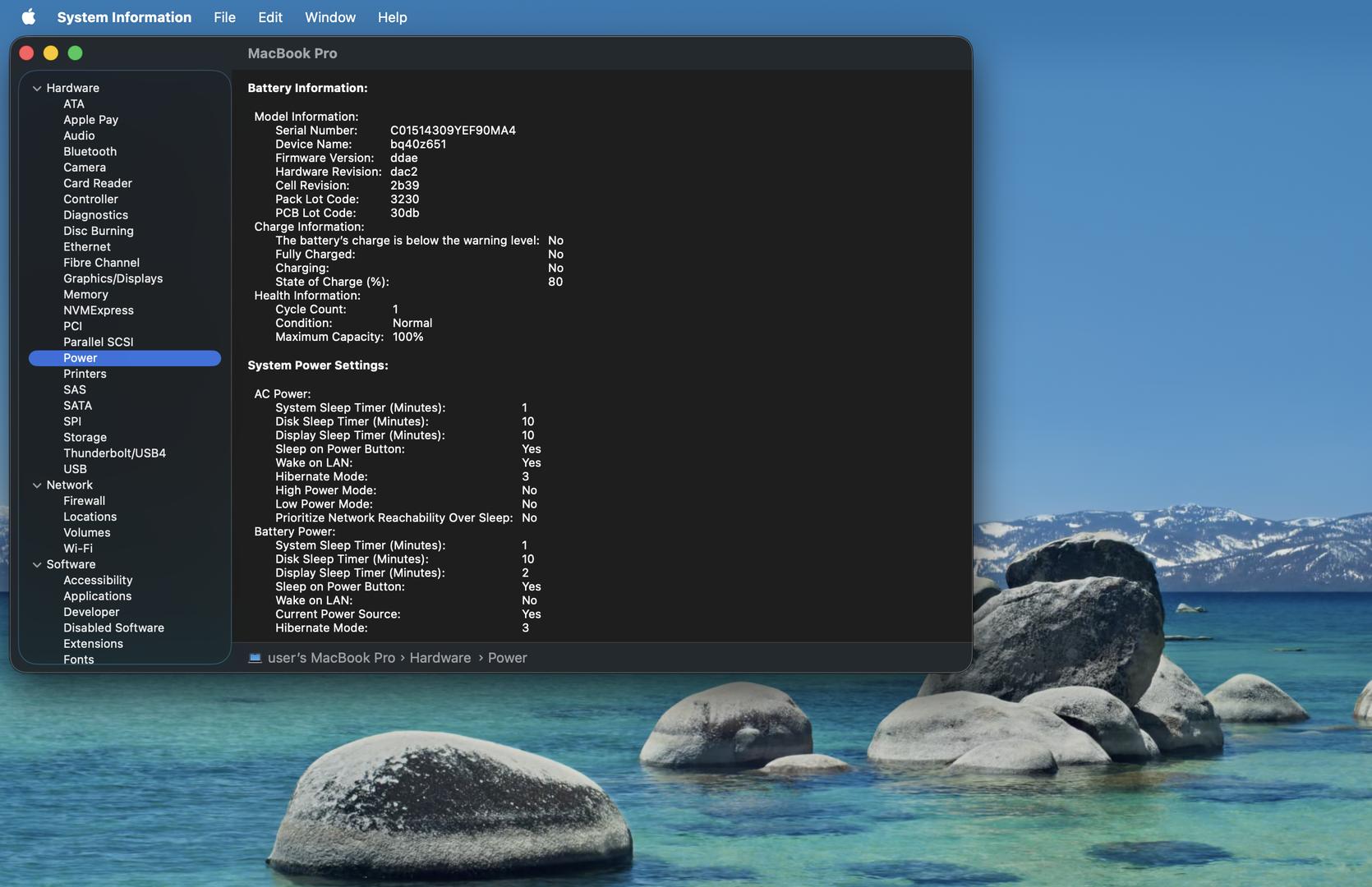
Task: Click Hardware in the path bar
Action: coord(440,658)
